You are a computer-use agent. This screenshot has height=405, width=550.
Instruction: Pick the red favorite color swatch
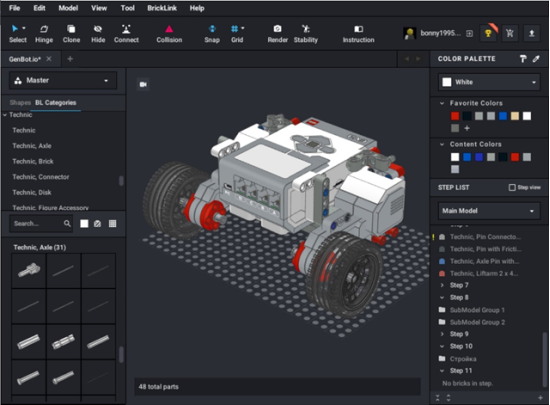click(455, 116)
